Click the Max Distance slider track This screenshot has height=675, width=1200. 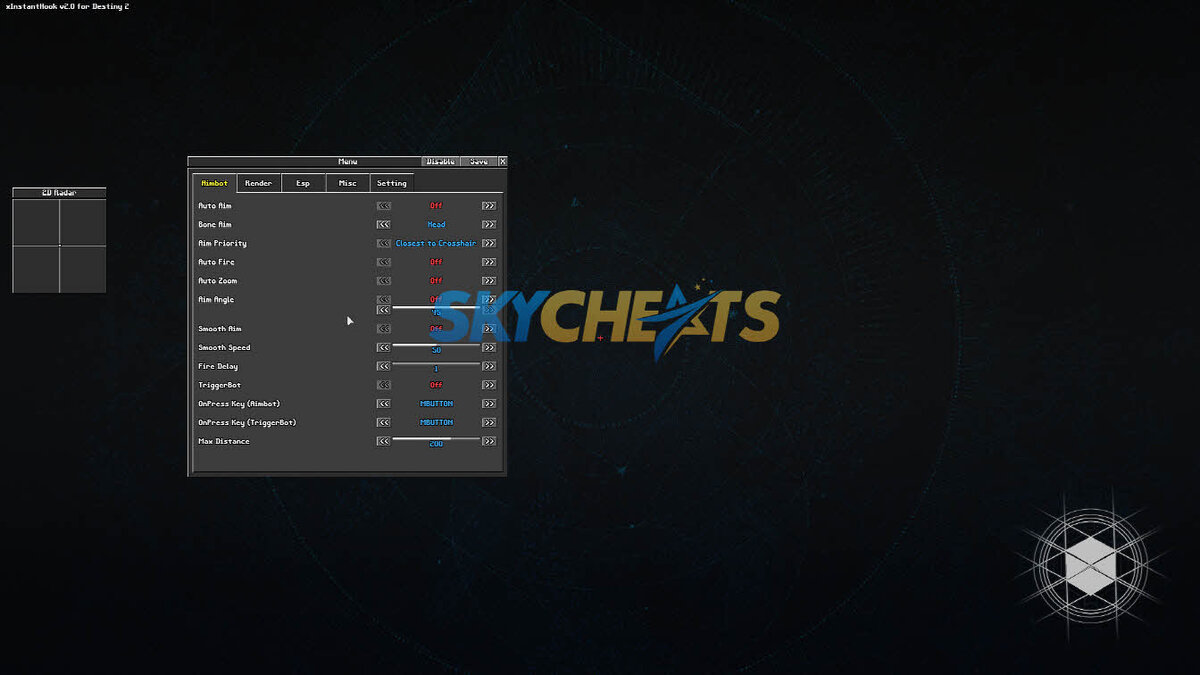pos(436,438)
